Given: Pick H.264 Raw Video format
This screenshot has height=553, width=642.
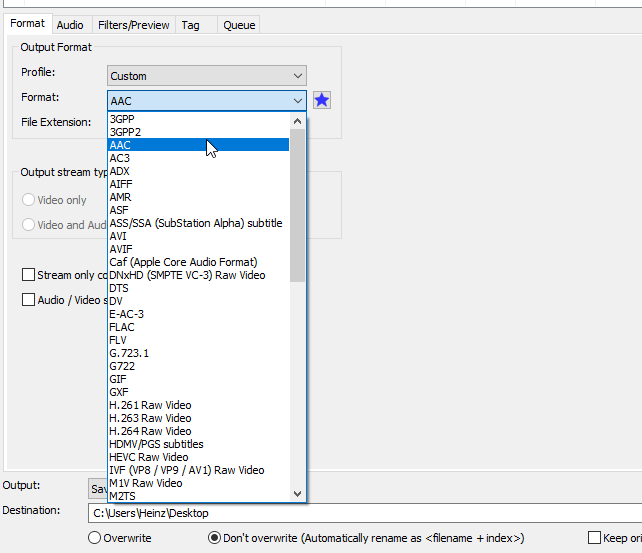Looking at the screenshot, I should pyautogui.click(x=150, y=431).
